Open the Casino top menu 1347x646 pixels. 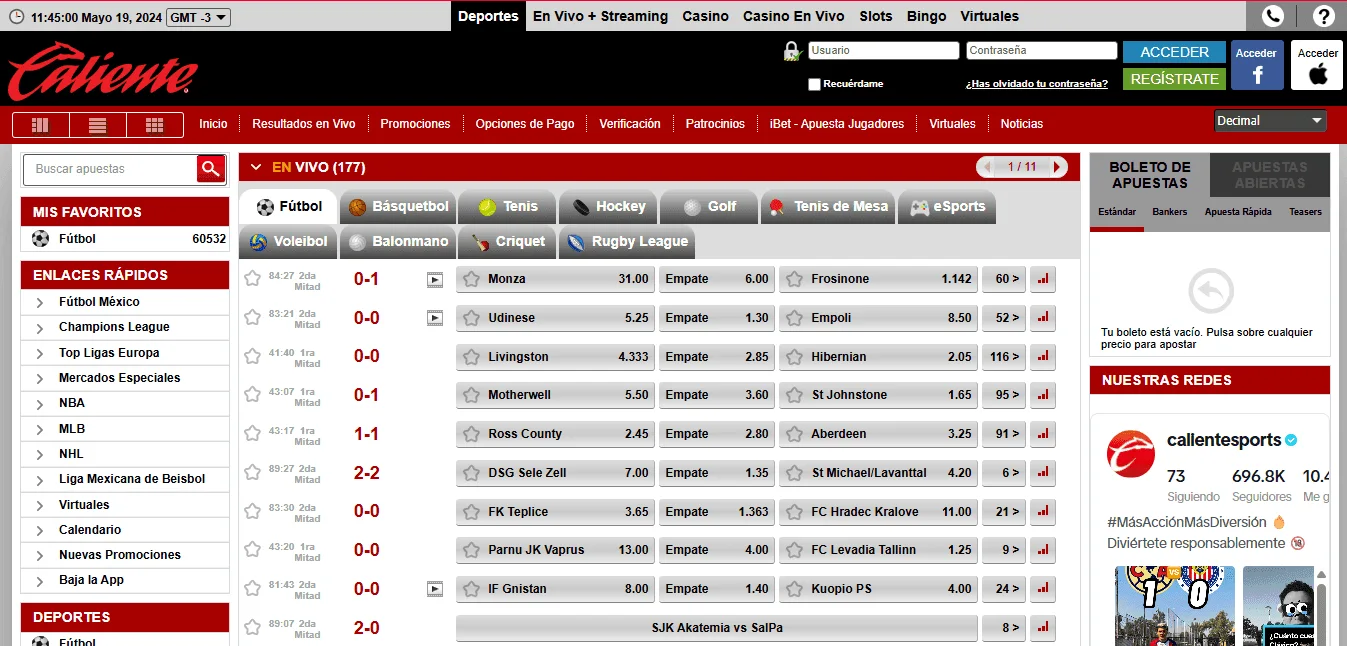(x=705, y=16)
